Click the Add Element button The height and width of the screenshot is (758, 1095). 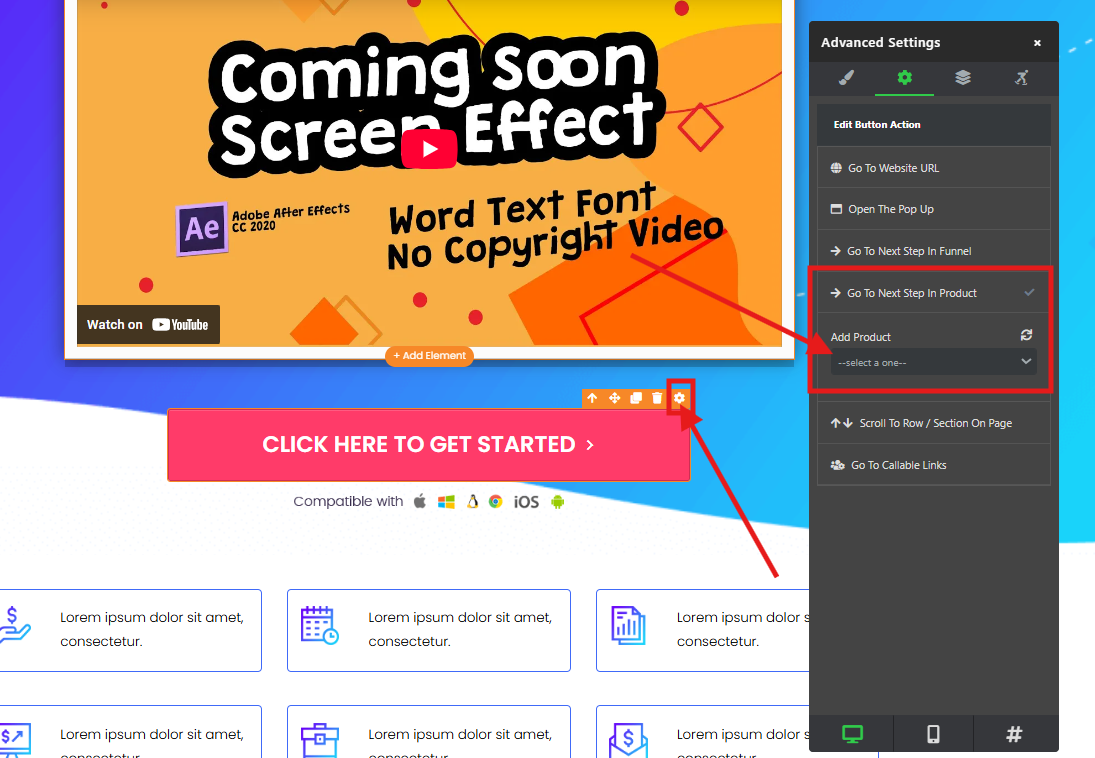pyautogui.click(x=429, y=356)
